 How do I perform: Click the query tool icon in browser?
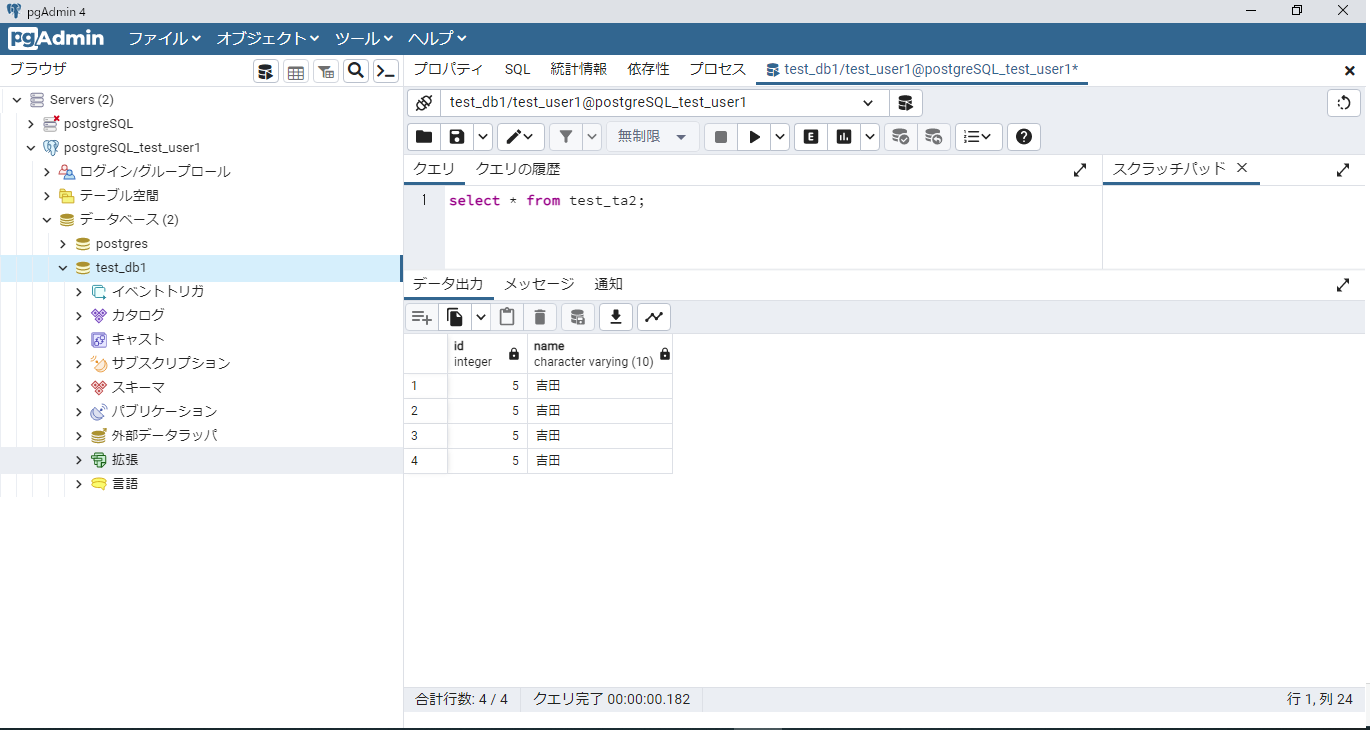pyautogui.click(x=266, y=71)
